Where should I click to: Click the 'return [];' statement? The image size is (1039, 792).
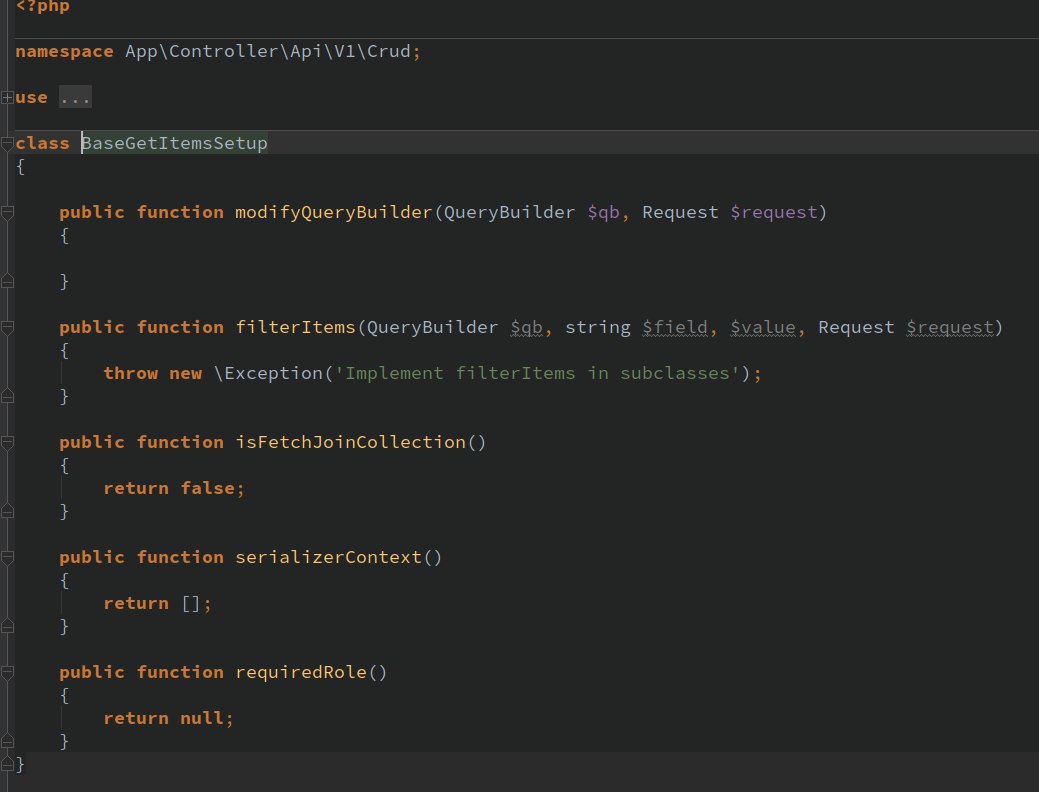click(x=157, y=604)
